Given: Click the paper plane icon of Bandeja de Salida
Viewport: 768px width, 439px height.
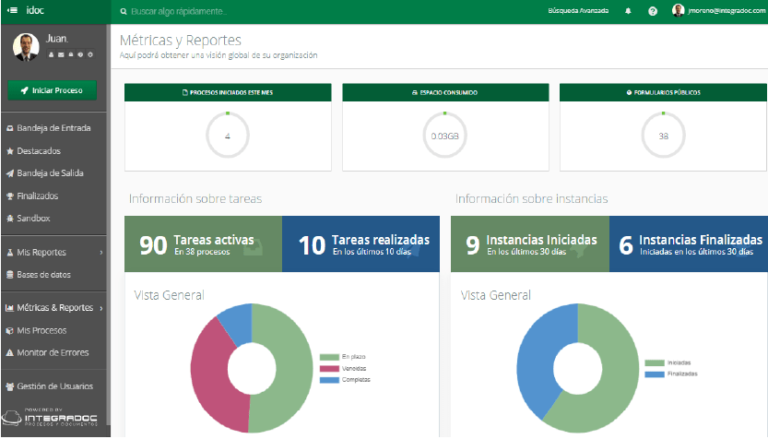Looking at the screenshot, I should tap(10, 173).
